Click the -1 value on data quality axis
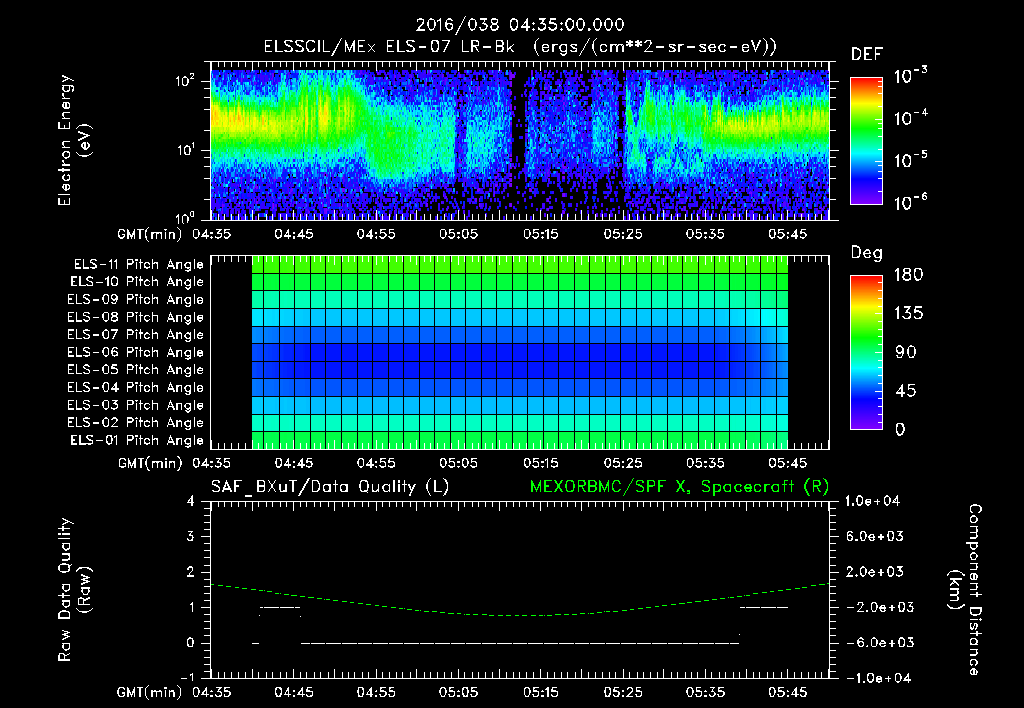The width and height of the screenshot is (1024, 708). click(187, 677)
